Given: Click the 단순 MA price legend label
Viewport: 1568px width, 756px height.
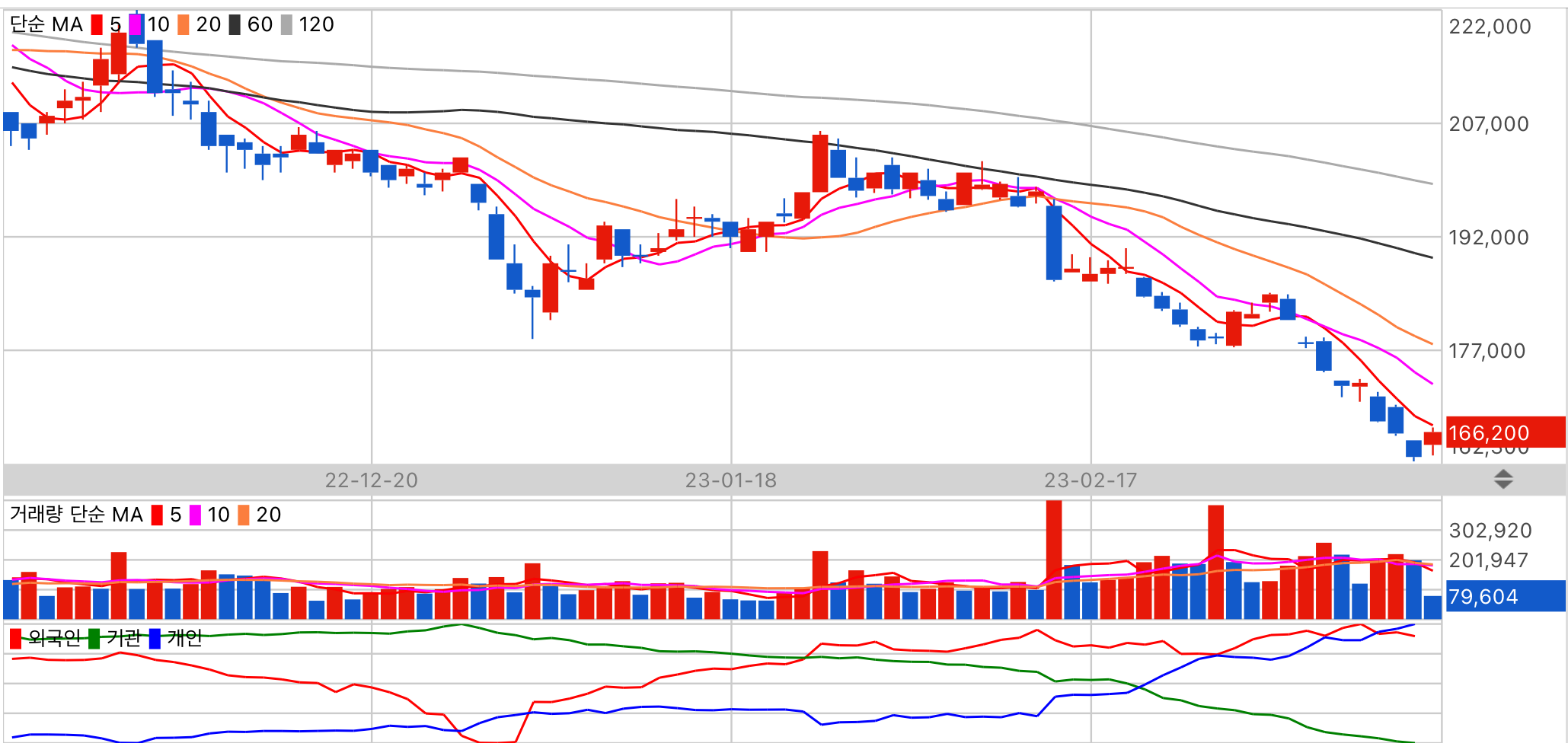Looking at the screenshot, I should click(x=46, y=24).
